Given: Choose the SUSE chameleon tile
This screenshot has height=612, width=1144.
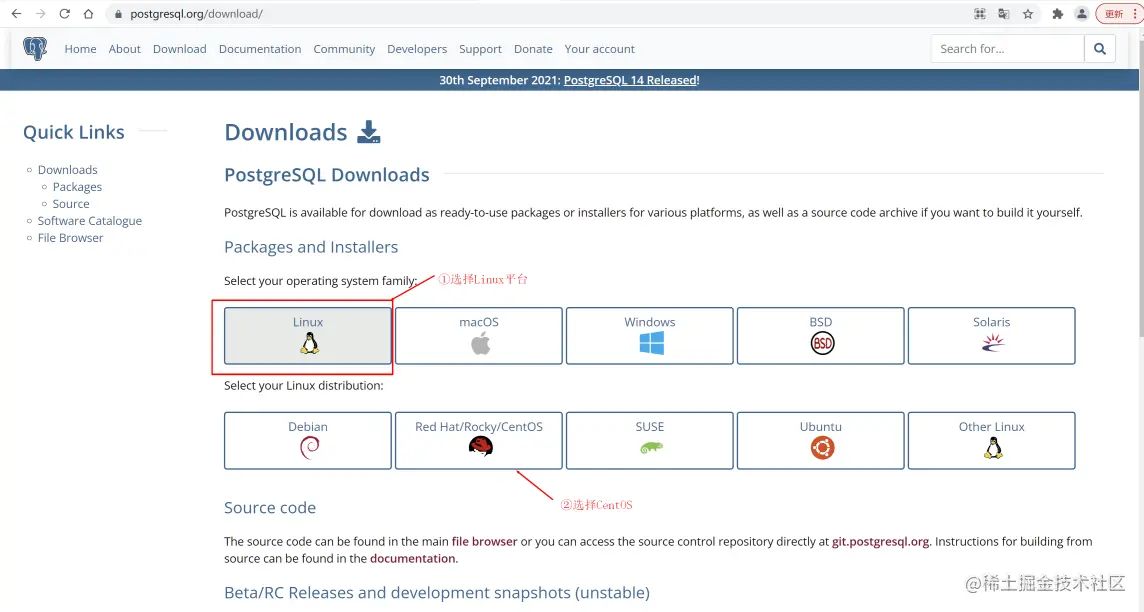Looking at the screenshot, I should pyautogui.click(x=649, y=441).
